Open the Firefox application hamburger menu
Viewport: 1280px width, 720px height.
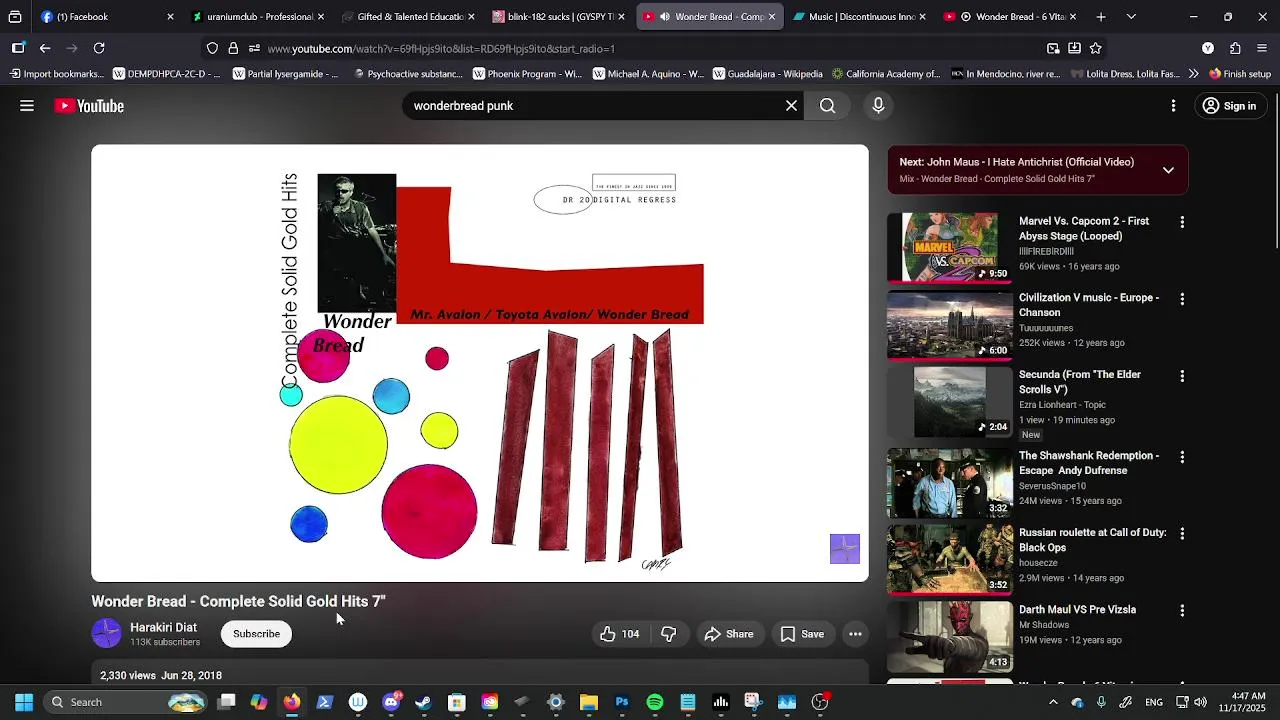[1263, 48]
